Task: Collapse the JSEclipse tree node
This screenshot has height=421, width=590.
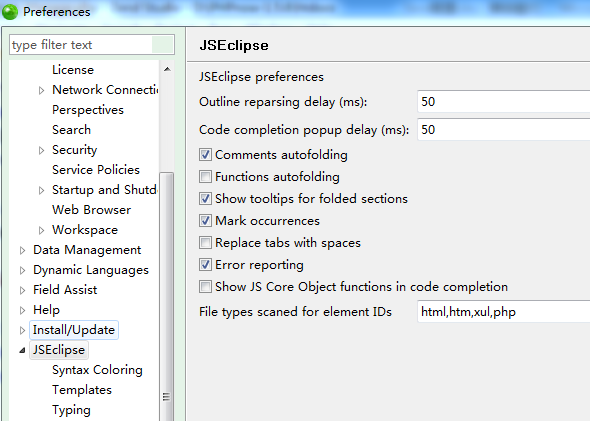Action: click(x=22, y=350)
